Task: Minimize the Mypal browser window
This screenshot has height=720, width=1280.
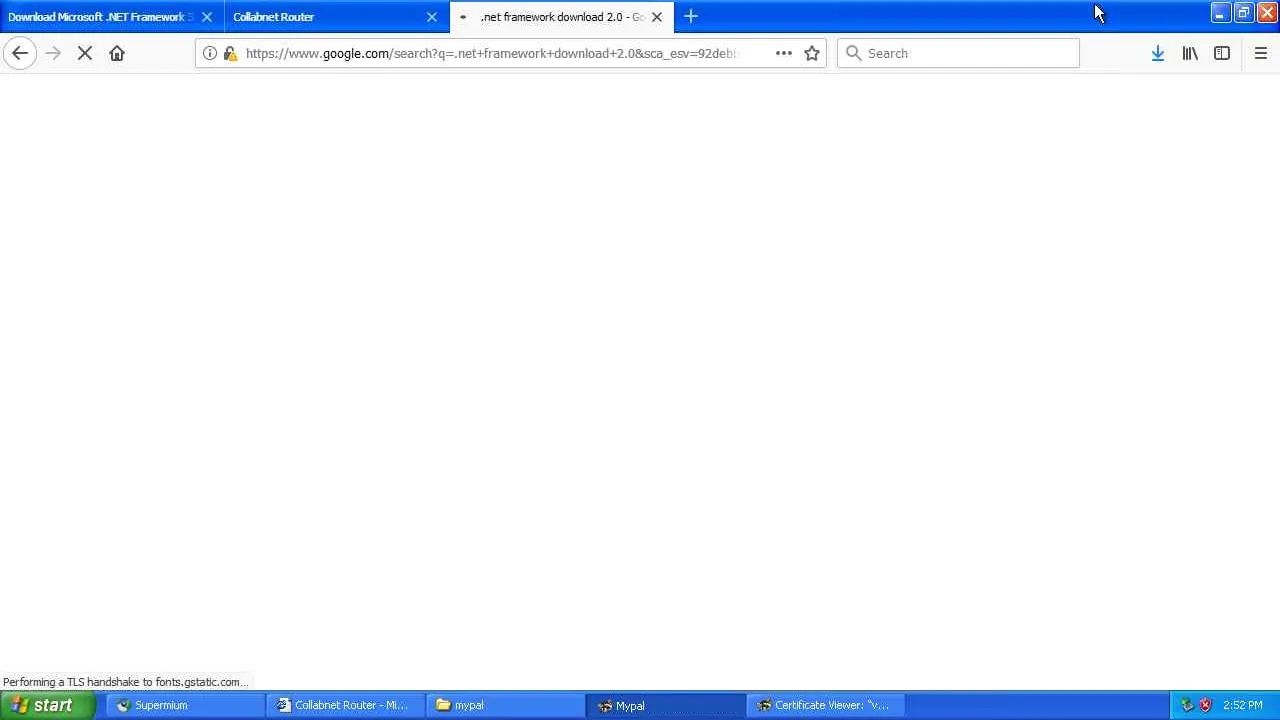Action: (1220, 13)
